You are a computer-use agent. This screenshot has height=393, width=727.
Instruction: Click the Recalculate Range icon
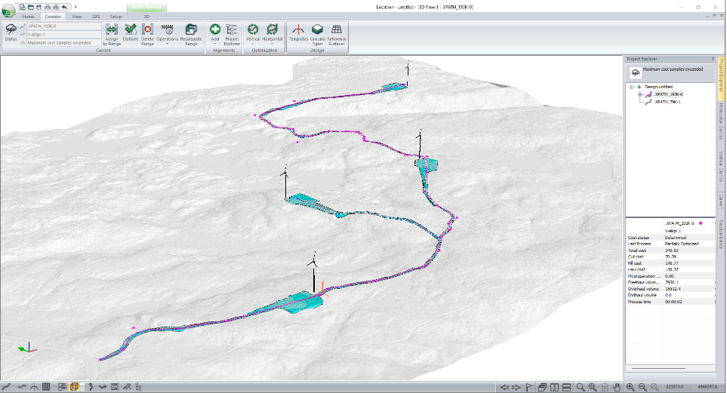(191, 34)
